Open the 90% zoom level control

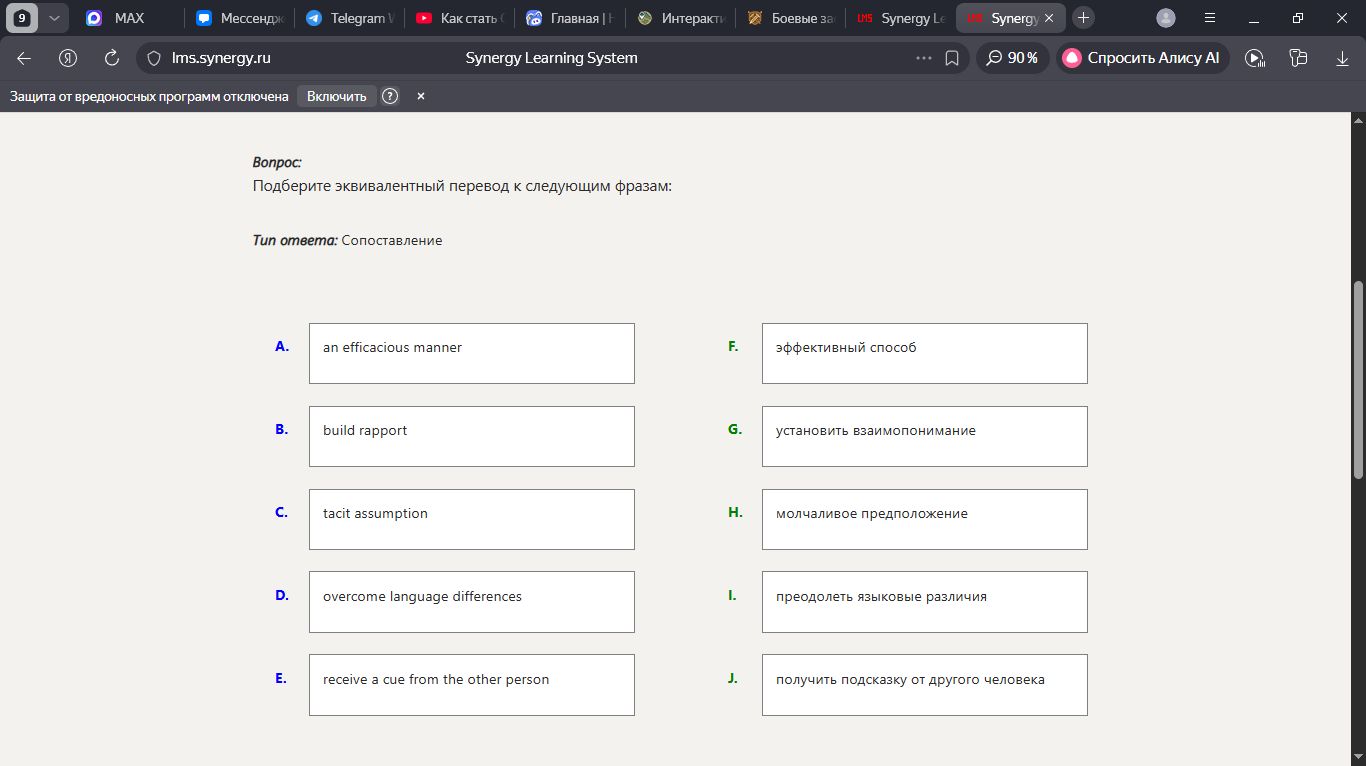1012,58
